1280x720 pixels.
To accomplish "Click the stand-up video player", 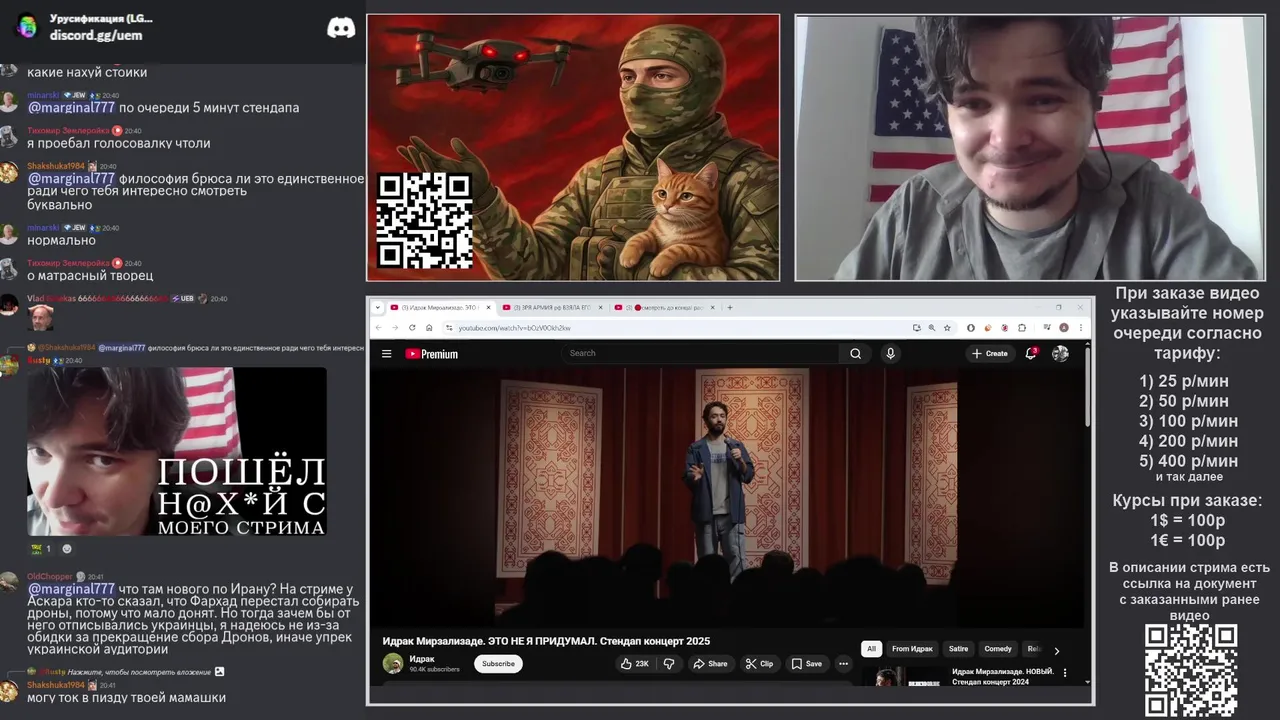I will pyautogui.click(x=726, y=497).
